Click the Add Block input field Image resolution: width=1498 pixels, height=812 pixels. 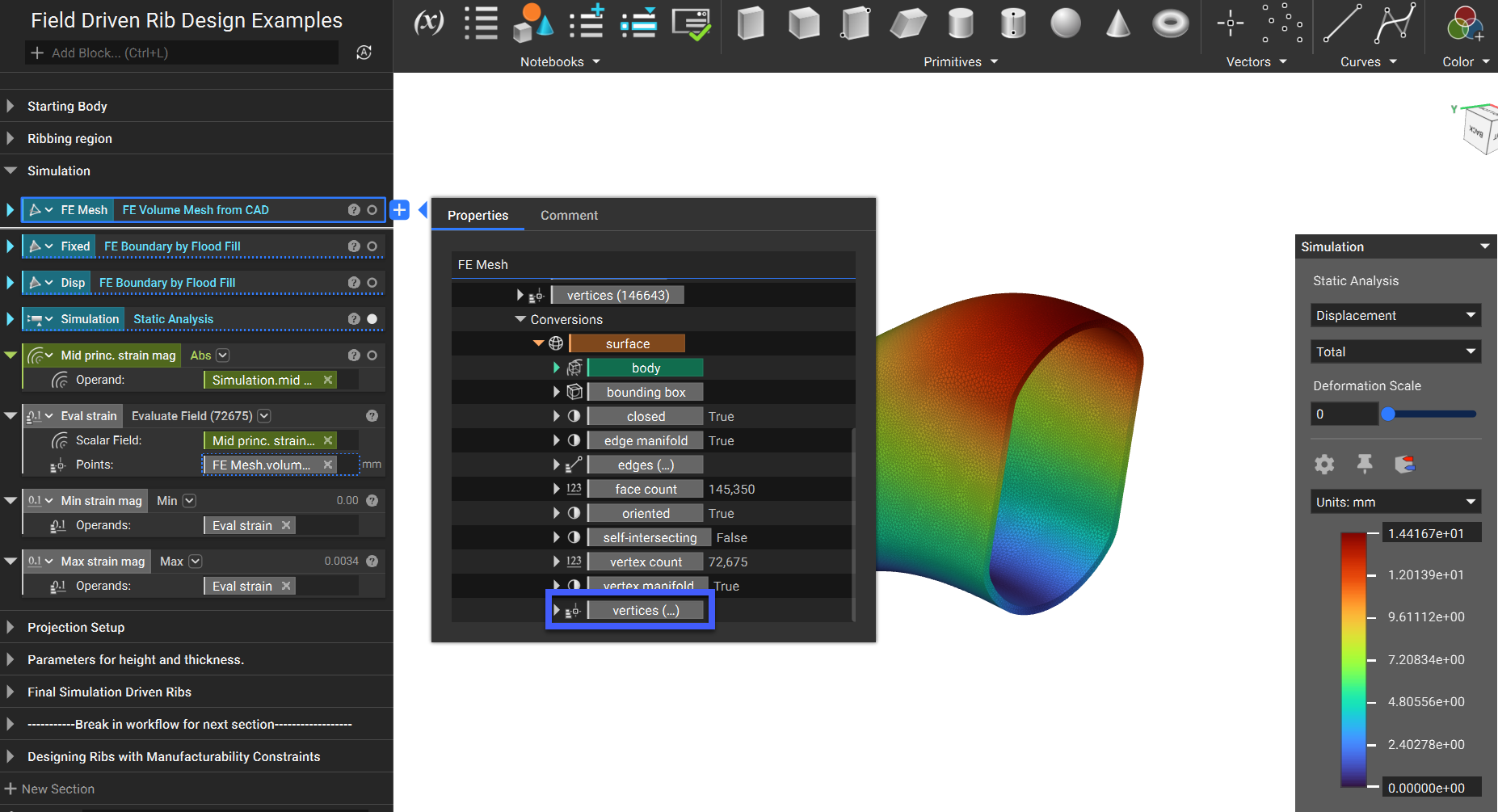[182, 53]
